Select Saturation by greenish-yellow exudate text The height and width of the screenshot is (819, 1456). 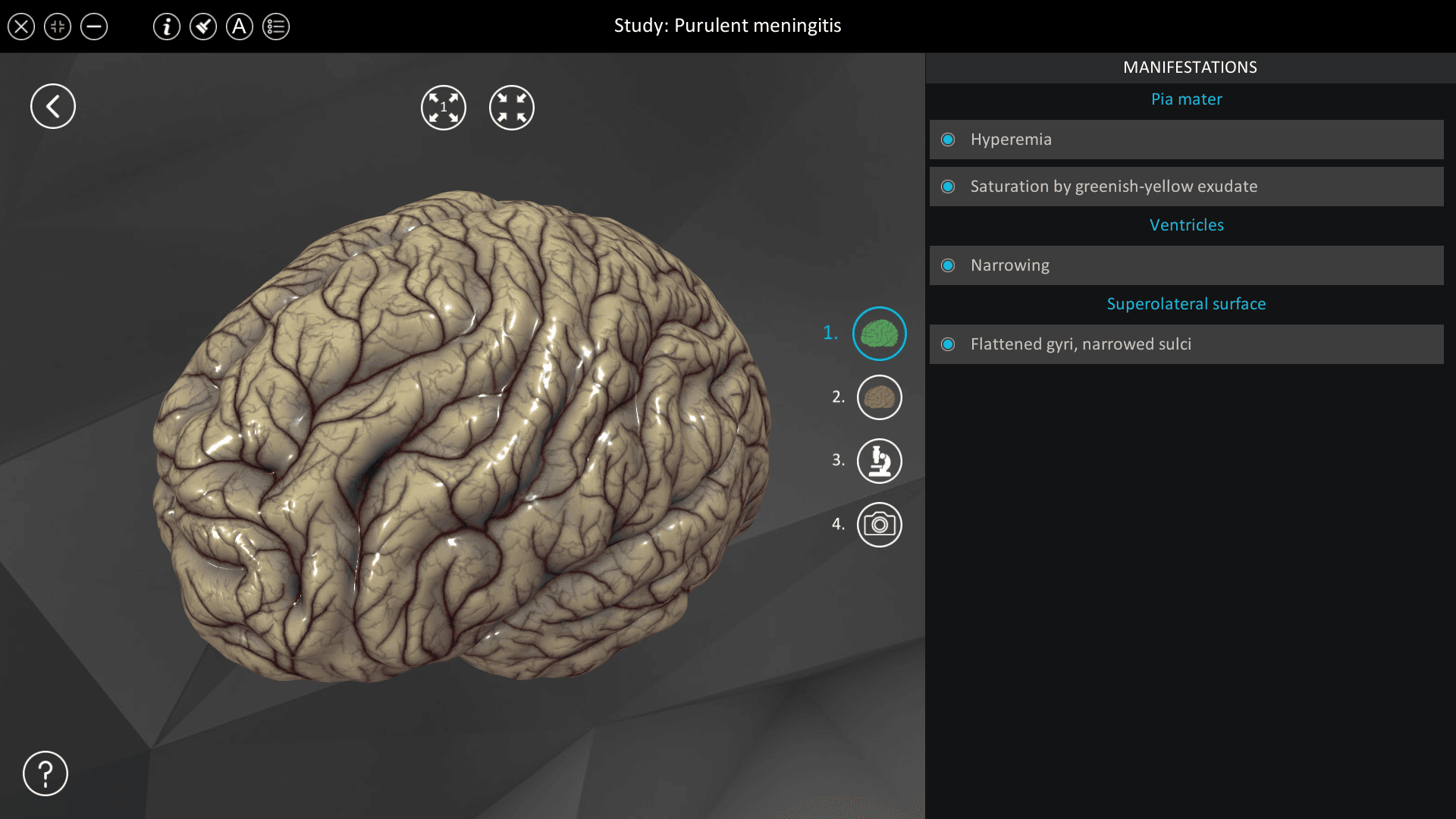click(x=1114, y=187)
